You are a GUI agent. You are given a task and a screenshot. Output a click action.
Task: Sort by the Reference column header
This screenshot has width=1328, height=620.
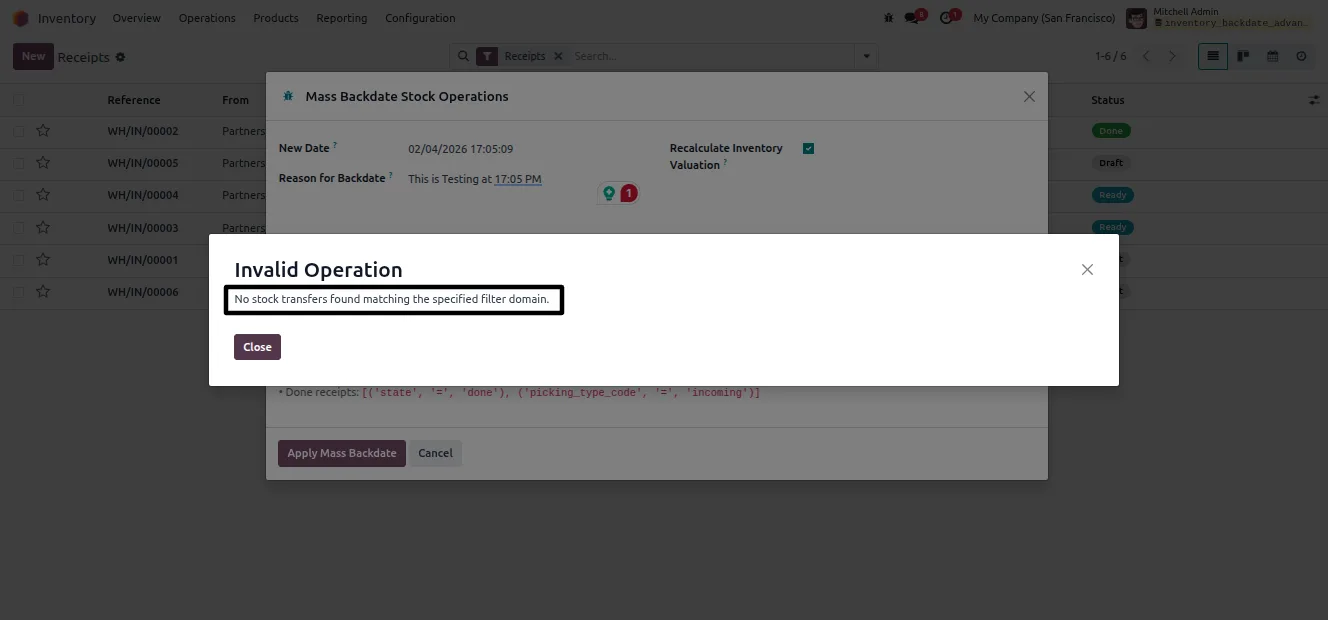click(134, 100)
